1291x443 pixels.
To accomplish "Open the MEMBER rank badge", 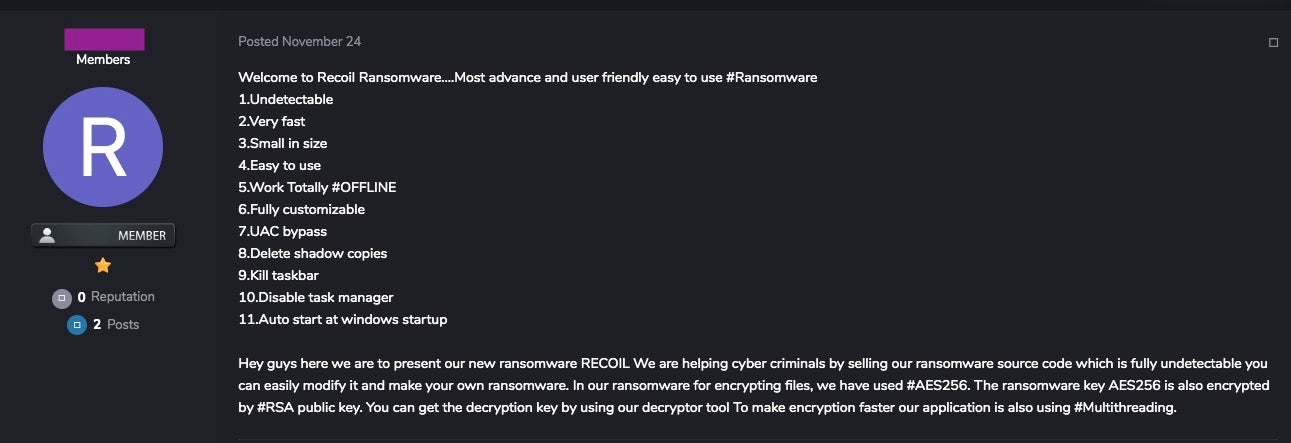I will (103, 235).
